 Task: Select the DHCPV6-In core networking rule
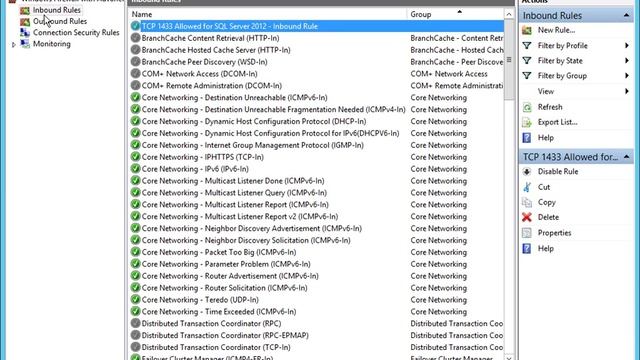pyautogui.click(x=270, y=133)
